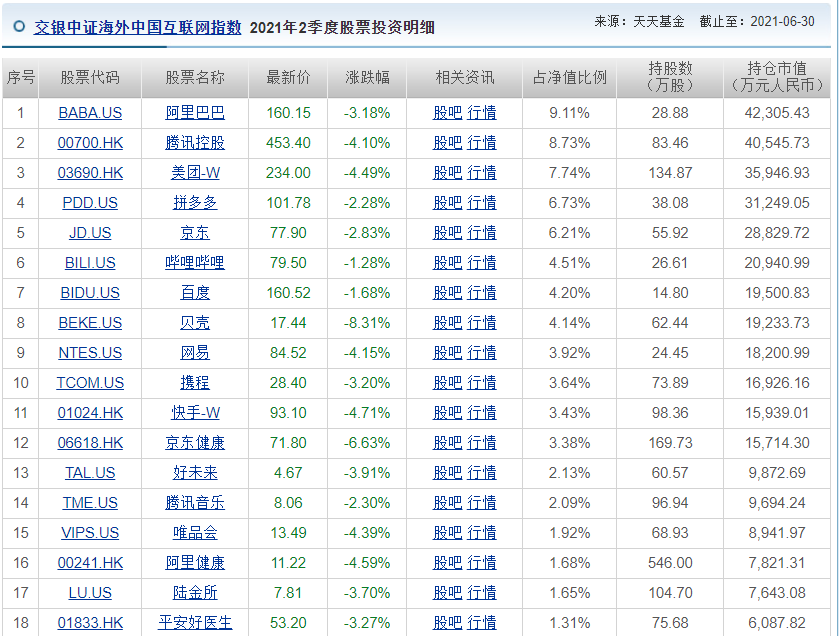Open stock code link BILI.US
Image resolution: width=839 pixels, height=636 pixels.
90,263
